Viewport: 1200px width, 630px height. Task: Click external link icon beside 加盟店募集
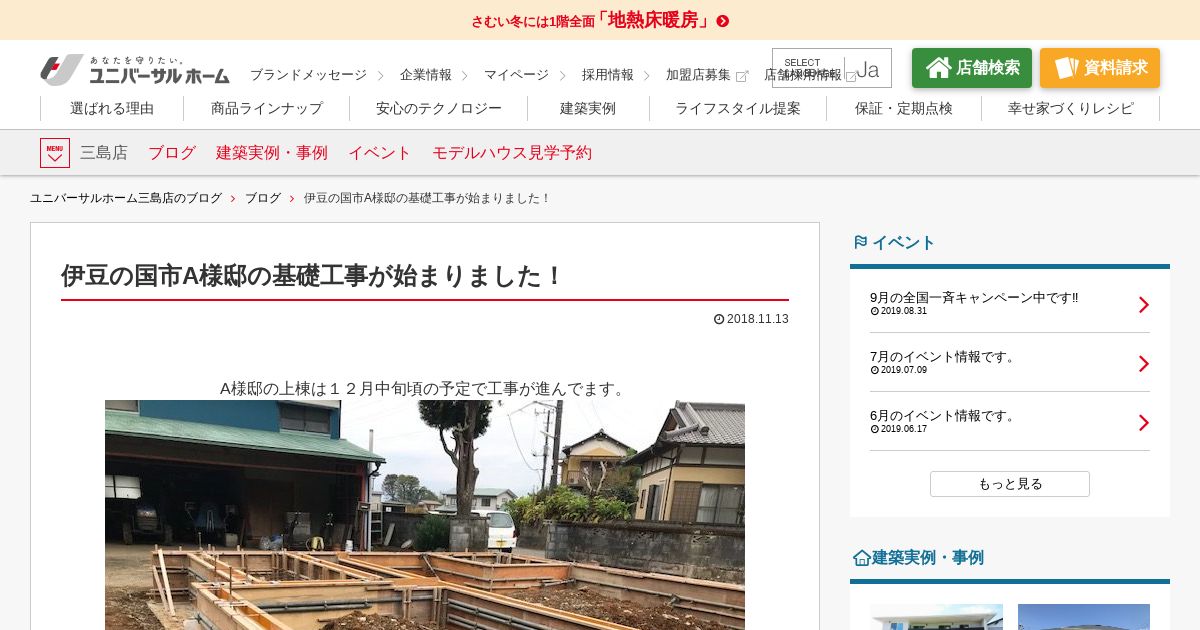pos(742,76)
